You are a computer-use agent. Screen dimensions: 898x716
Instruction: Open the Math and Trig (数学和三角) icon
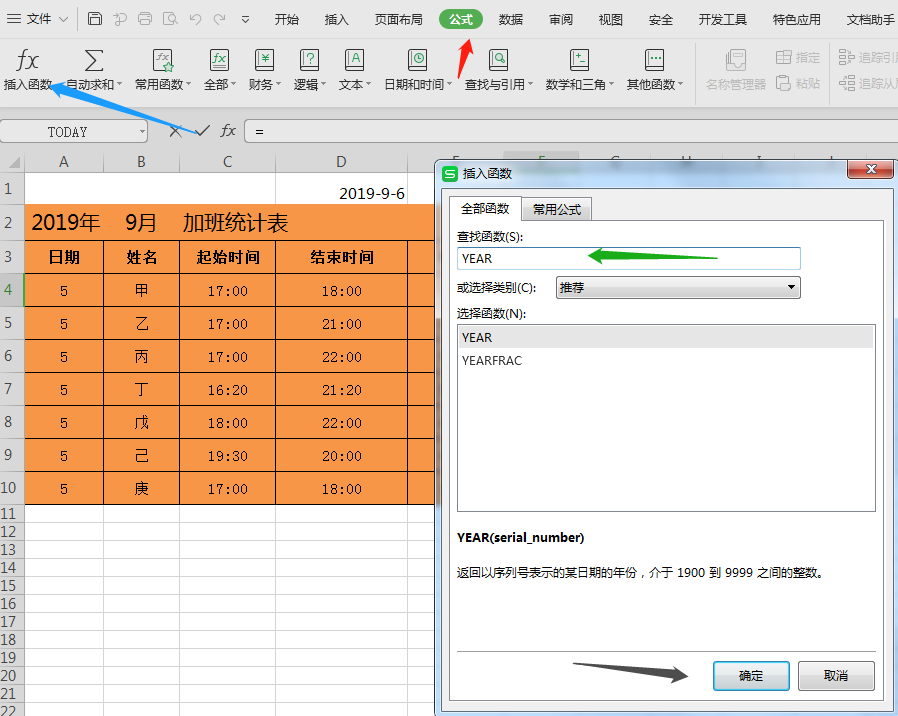pyautogui.click(x=579, y=60)
